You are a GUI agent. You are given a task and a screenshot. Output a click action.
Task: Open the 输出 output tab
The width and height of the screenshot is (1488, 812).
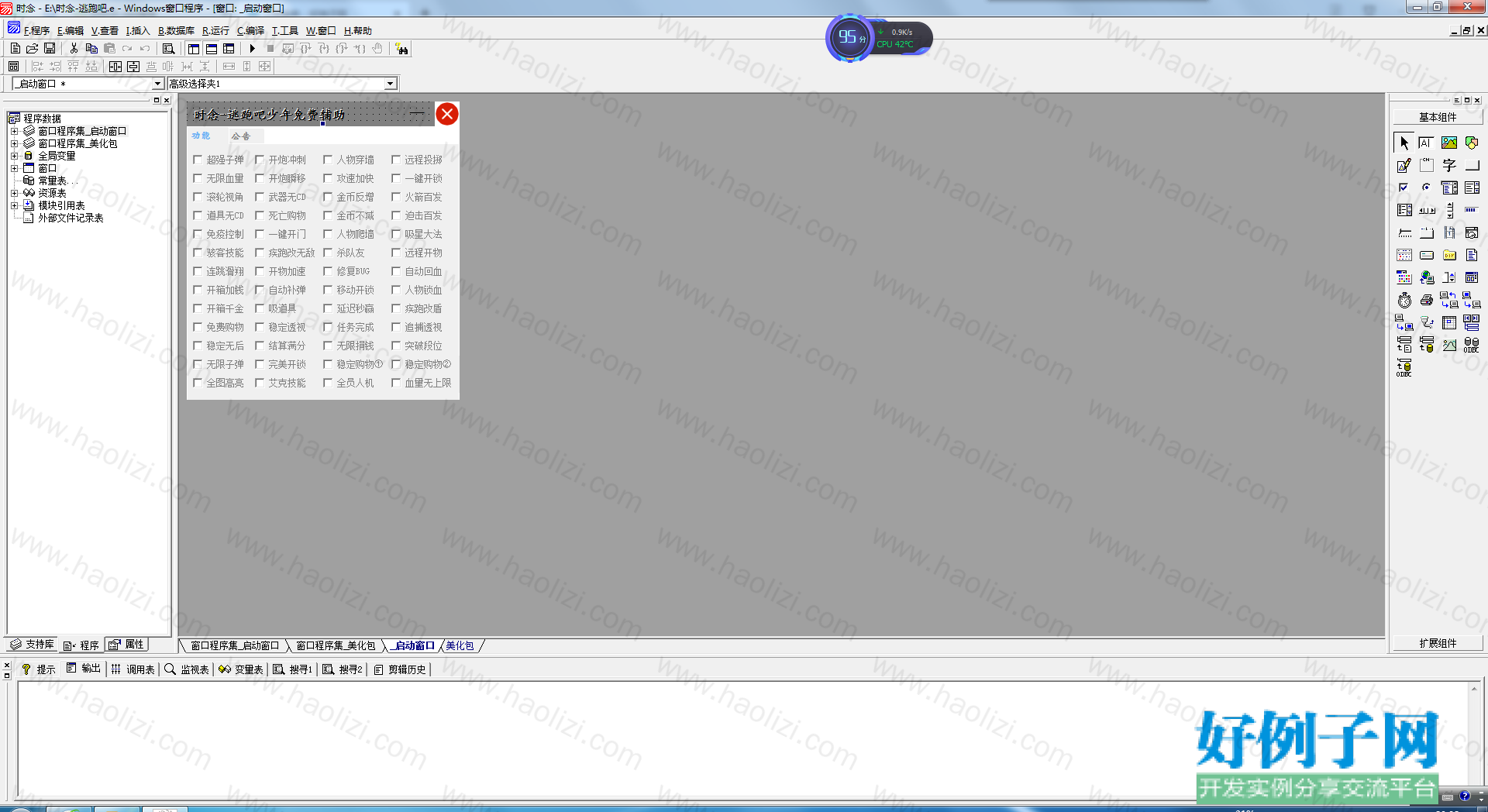(x=83, y=669)
